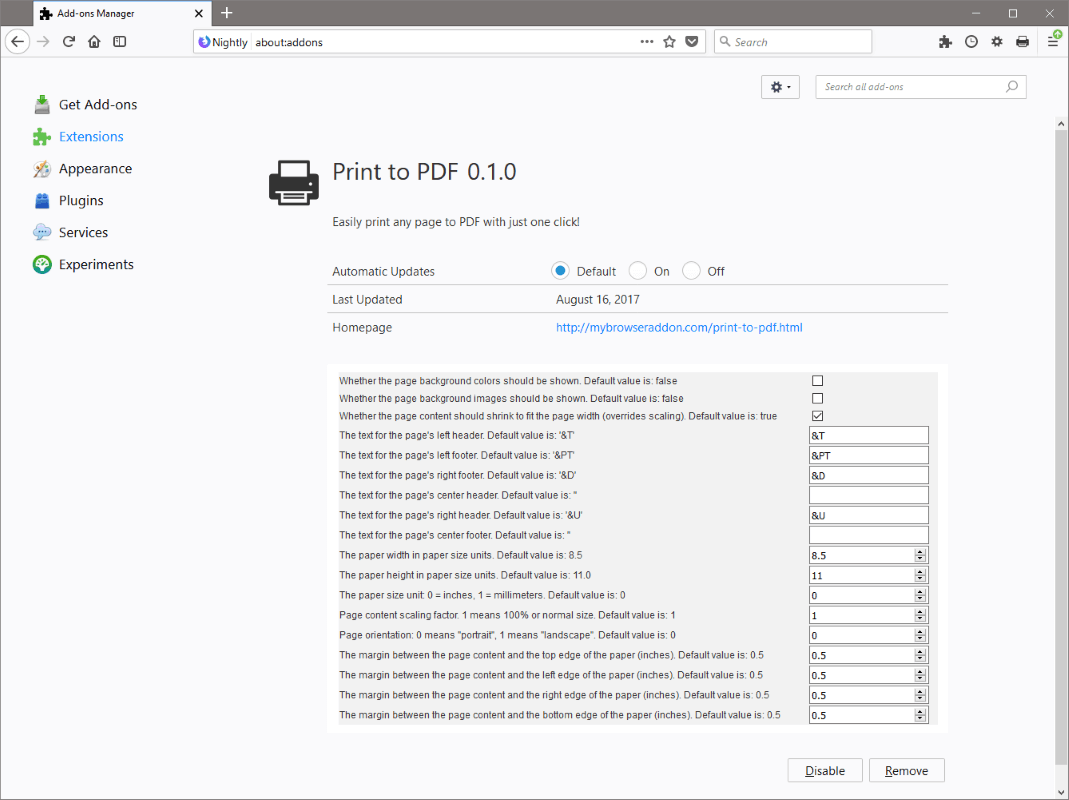Viewport: 1069px width, 800px height.
Task: Click the Print to PDF printer logo
Action: (294, 183)
